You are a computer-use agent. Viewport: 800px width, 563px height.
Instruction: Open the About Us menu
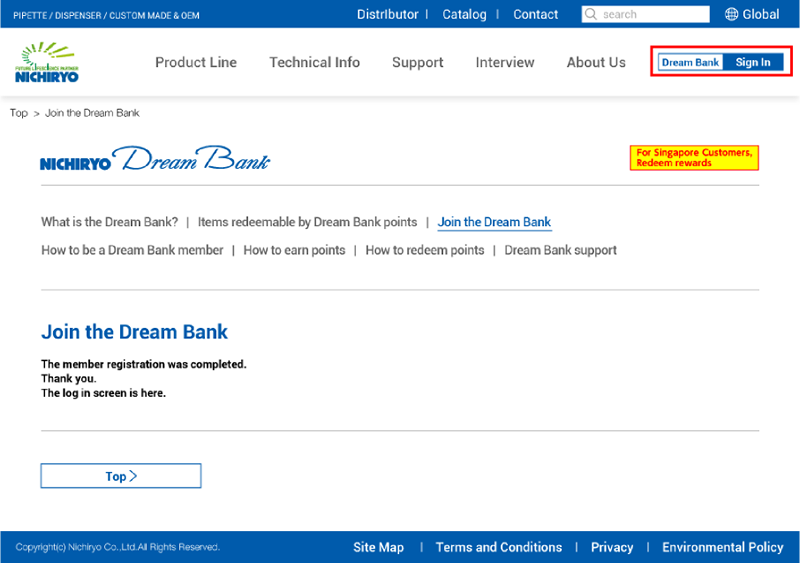click(x=596, y=62)
